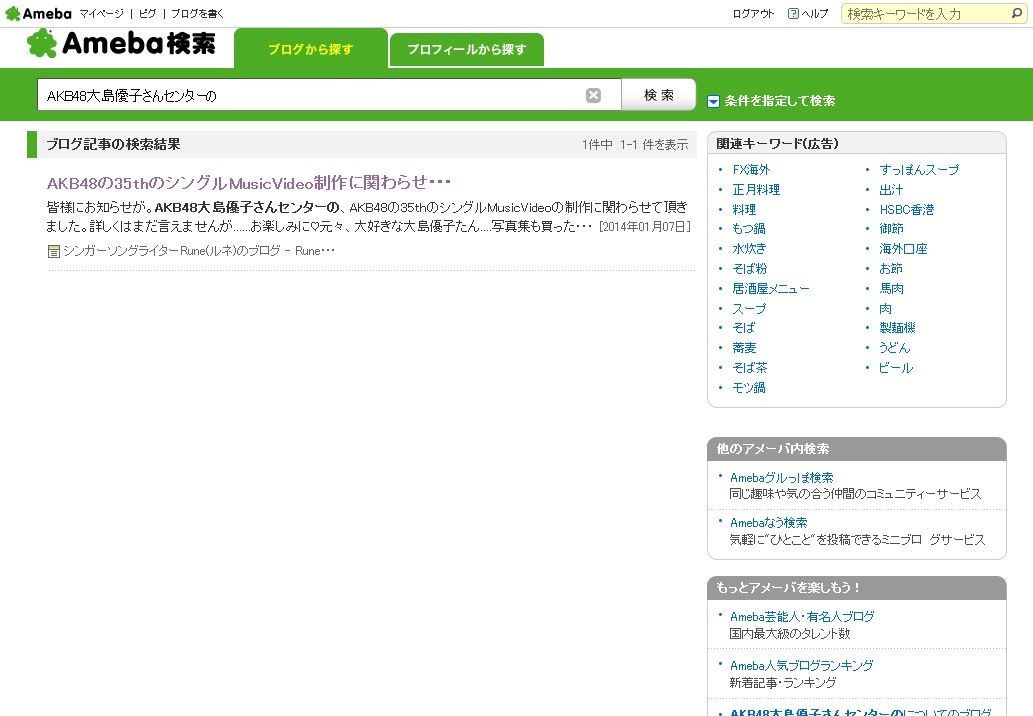The image size is (1033, 716).
Task: Open マイページ link
Action: [x=101, y=14]
